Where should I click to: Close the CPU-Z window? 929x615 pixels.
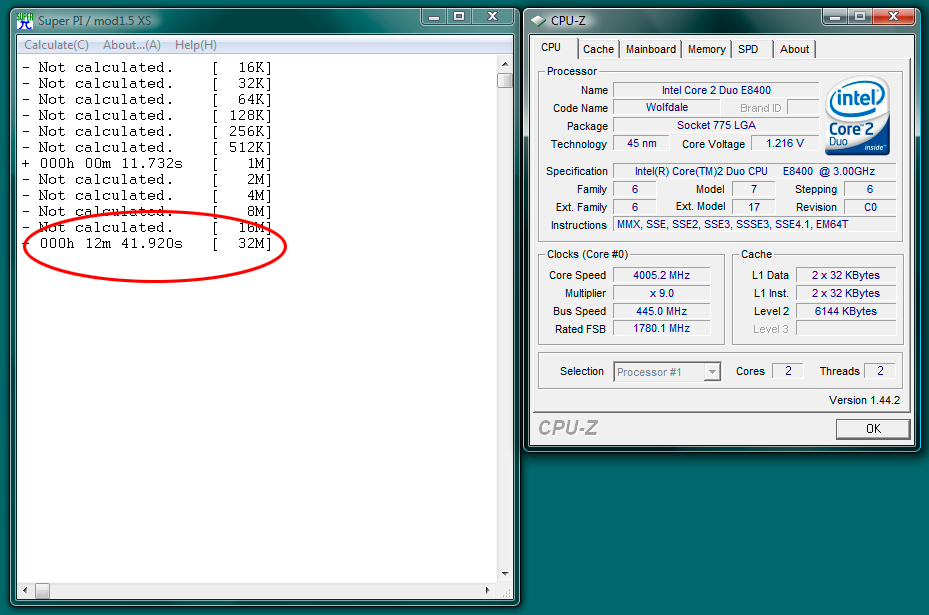(x=893, y=17)
